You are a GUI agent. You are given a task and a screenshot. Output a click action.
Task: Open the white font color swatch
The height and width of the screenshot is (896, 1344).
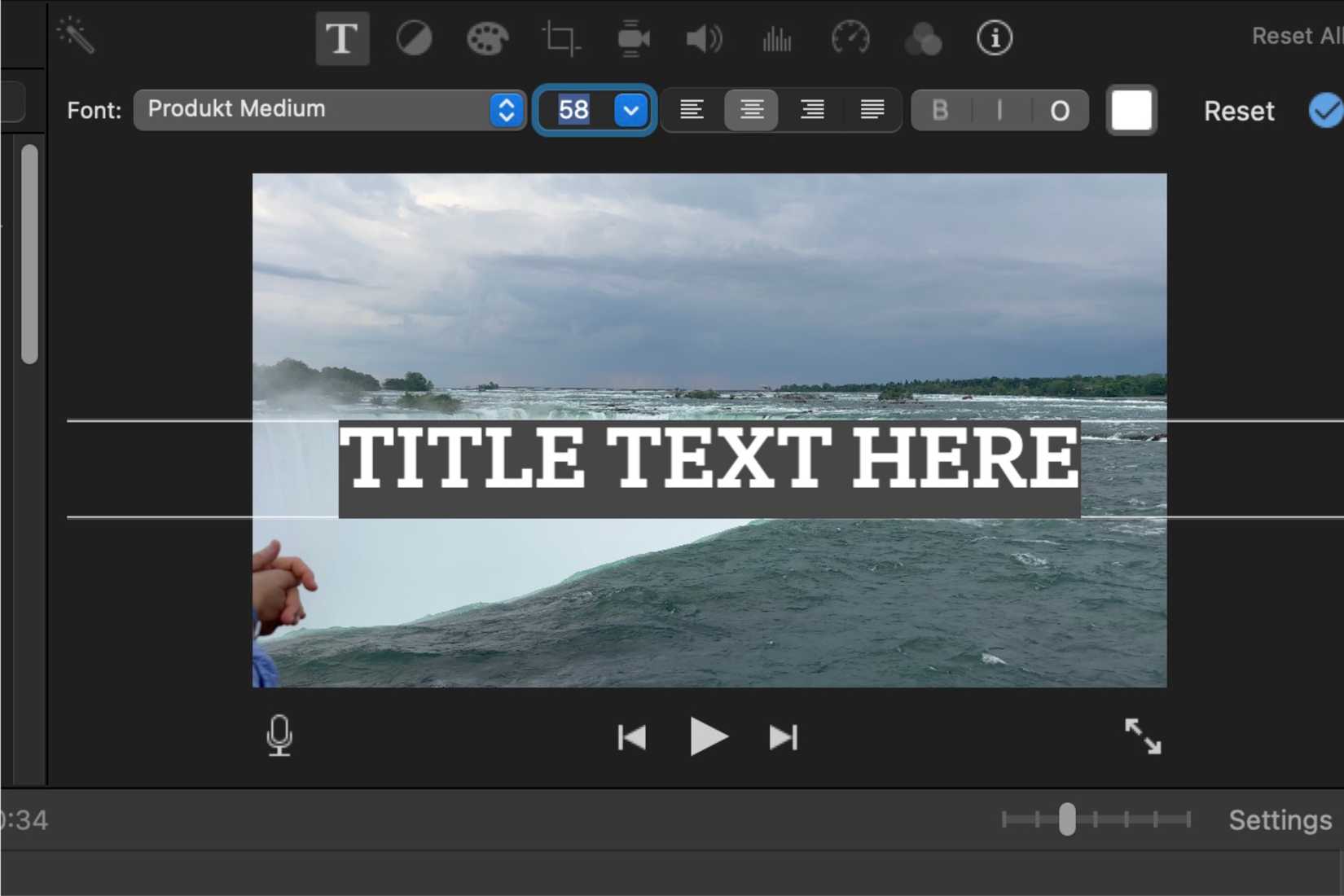(1131, 110)
